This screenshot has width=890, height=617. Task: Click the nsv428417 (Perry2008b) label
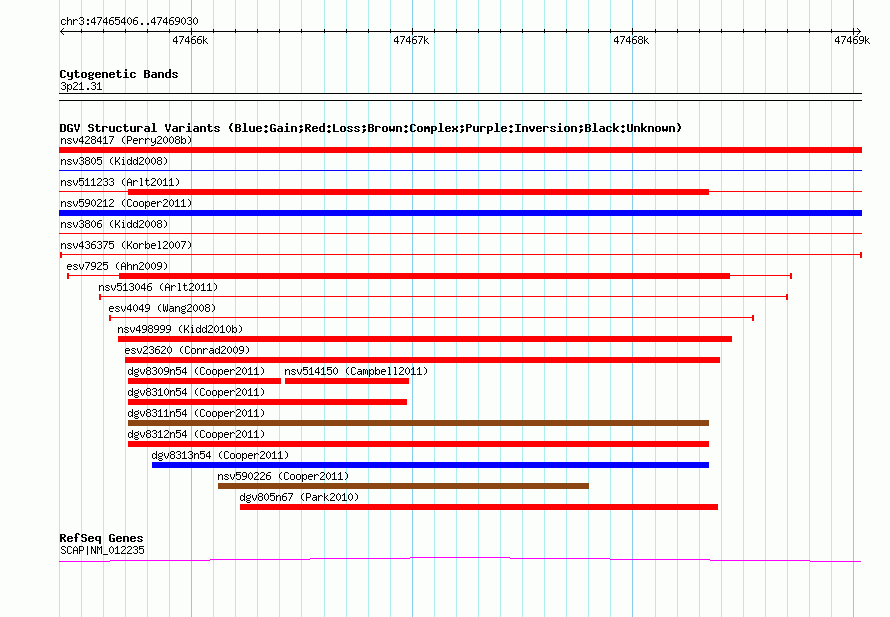[126, 140]
